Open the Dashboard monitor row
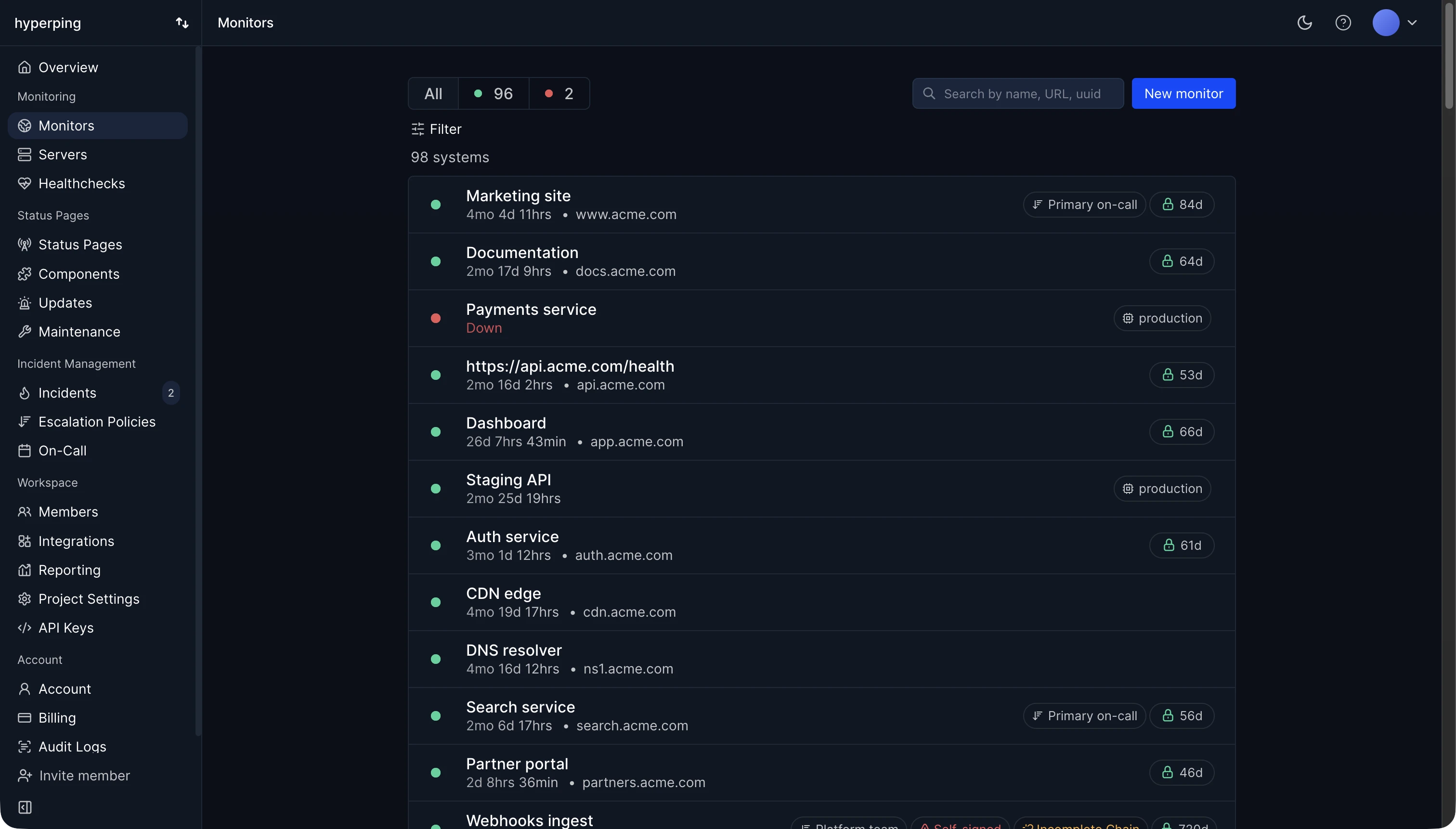1456x829 pixels. click(x=822, y=431)
